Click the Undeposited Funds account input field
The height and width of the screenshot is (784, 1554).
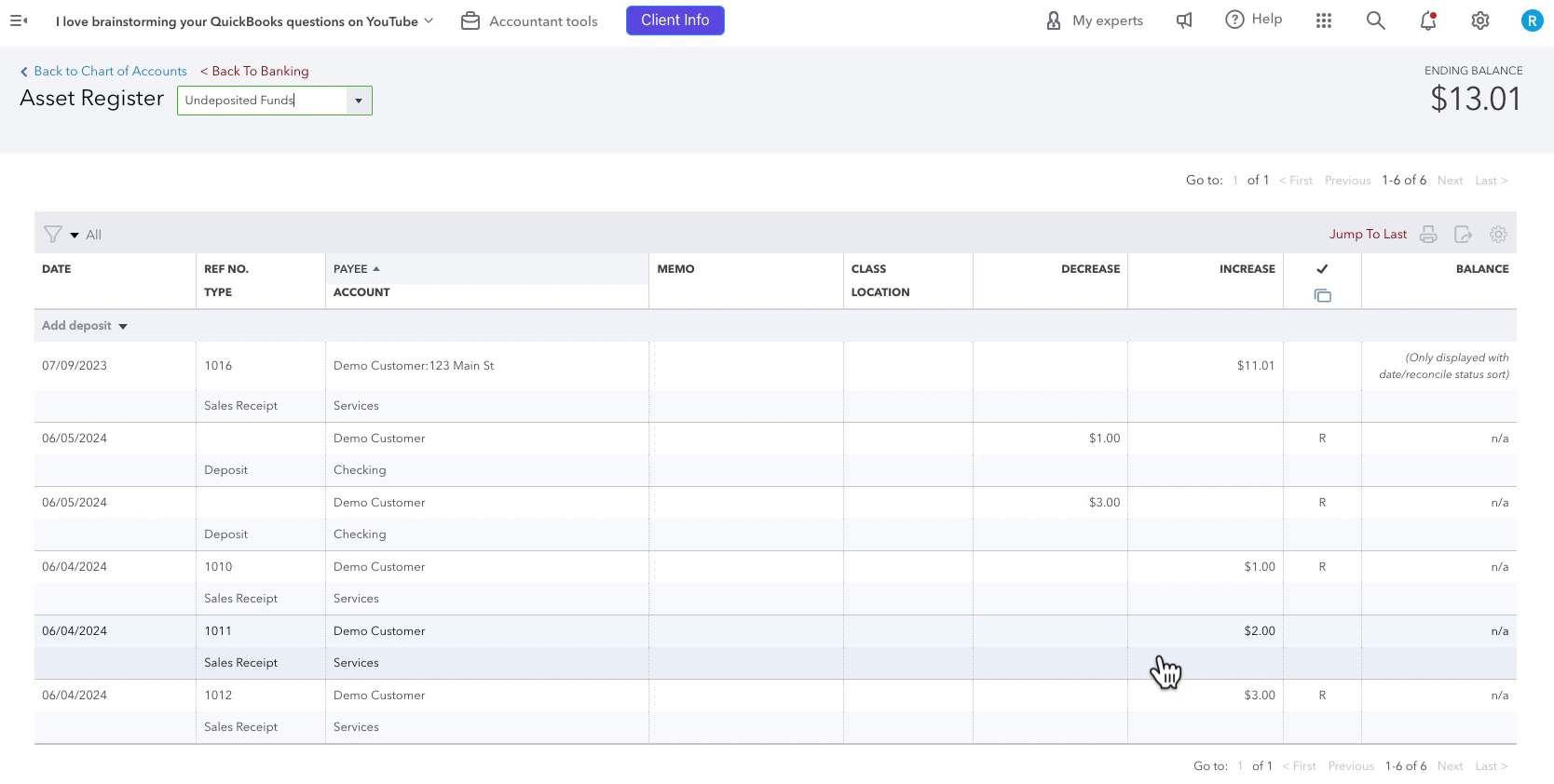(x=263, y=101)
